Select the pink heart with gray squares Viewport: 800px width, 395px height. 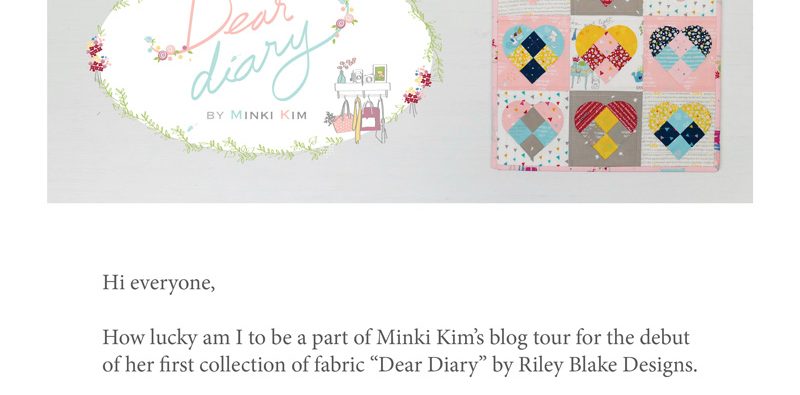click(533, 128)
